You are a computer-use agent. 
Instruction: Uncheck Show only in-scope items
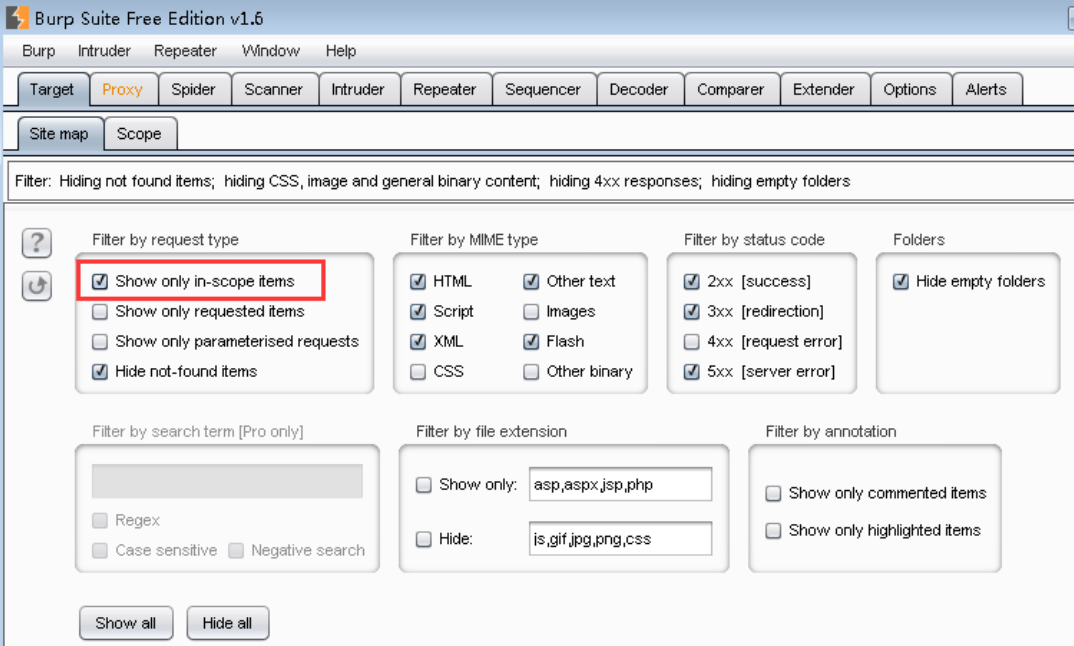[x=100, y=282]
